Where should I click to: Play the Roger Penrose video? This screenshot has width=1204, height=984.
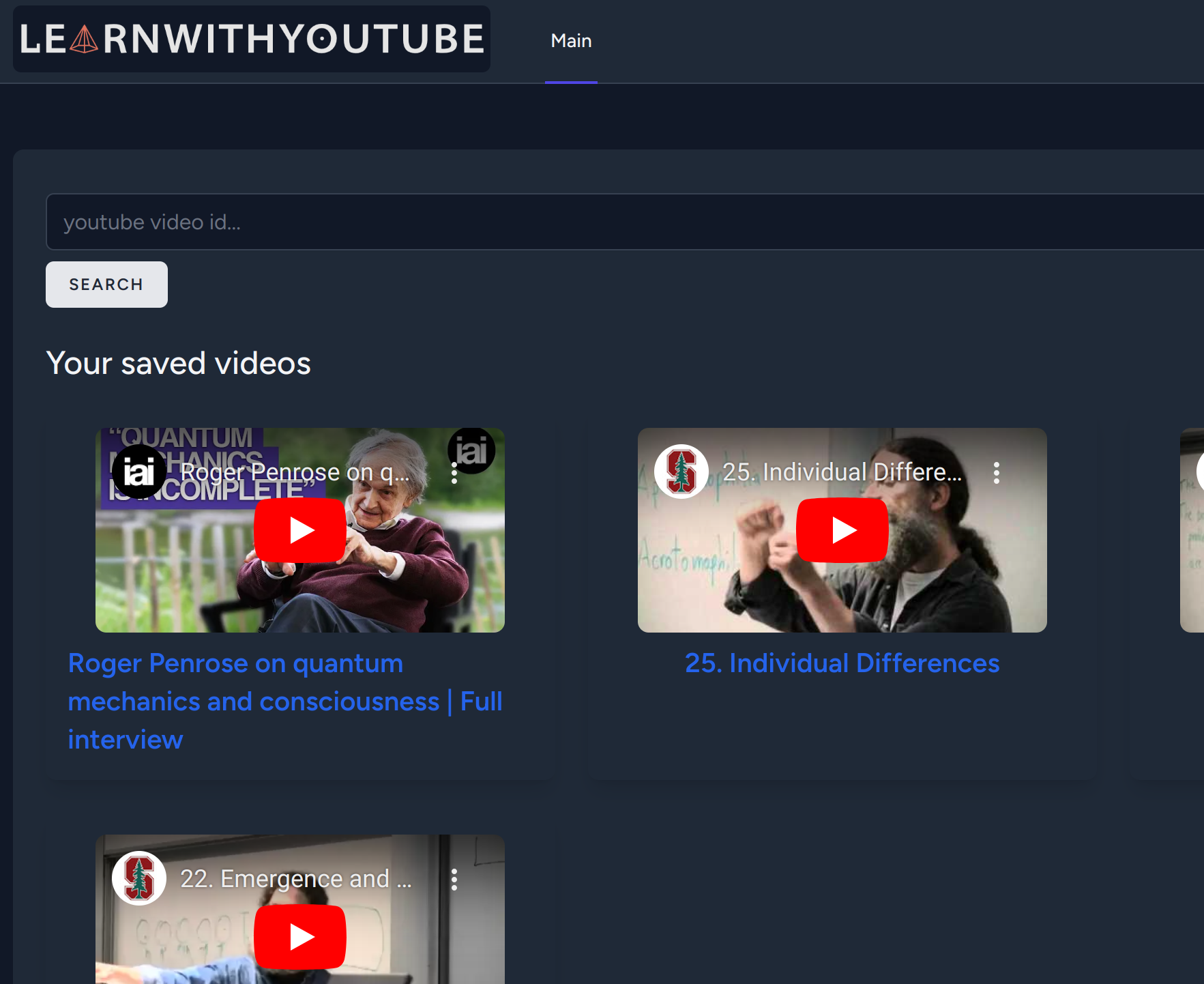point(300,530)
